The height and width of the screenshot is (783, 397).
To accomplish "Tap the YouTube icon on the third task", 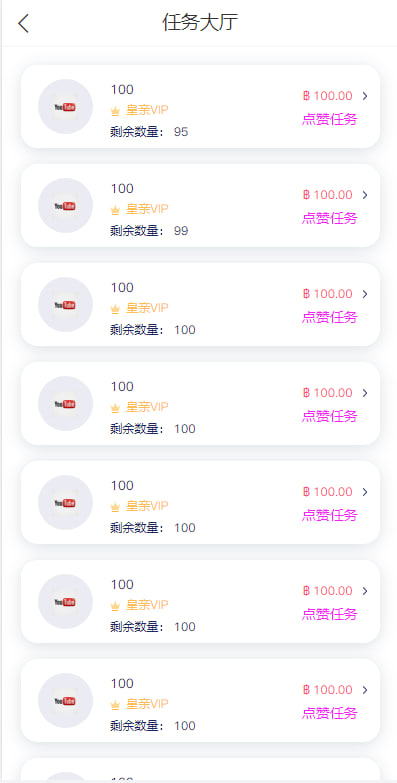I will pyautogui.click(x=65, y=304).
